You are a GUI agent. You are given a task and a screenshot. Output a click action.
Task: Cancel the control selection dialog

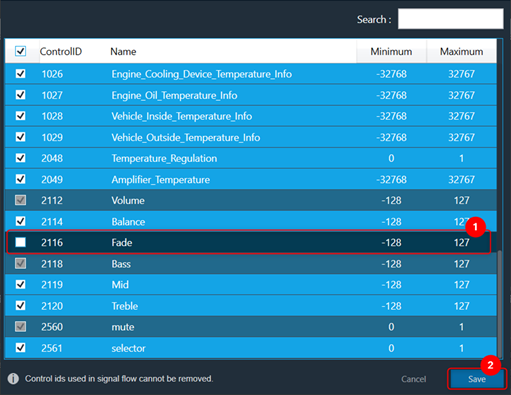click(x=414, y=379)
